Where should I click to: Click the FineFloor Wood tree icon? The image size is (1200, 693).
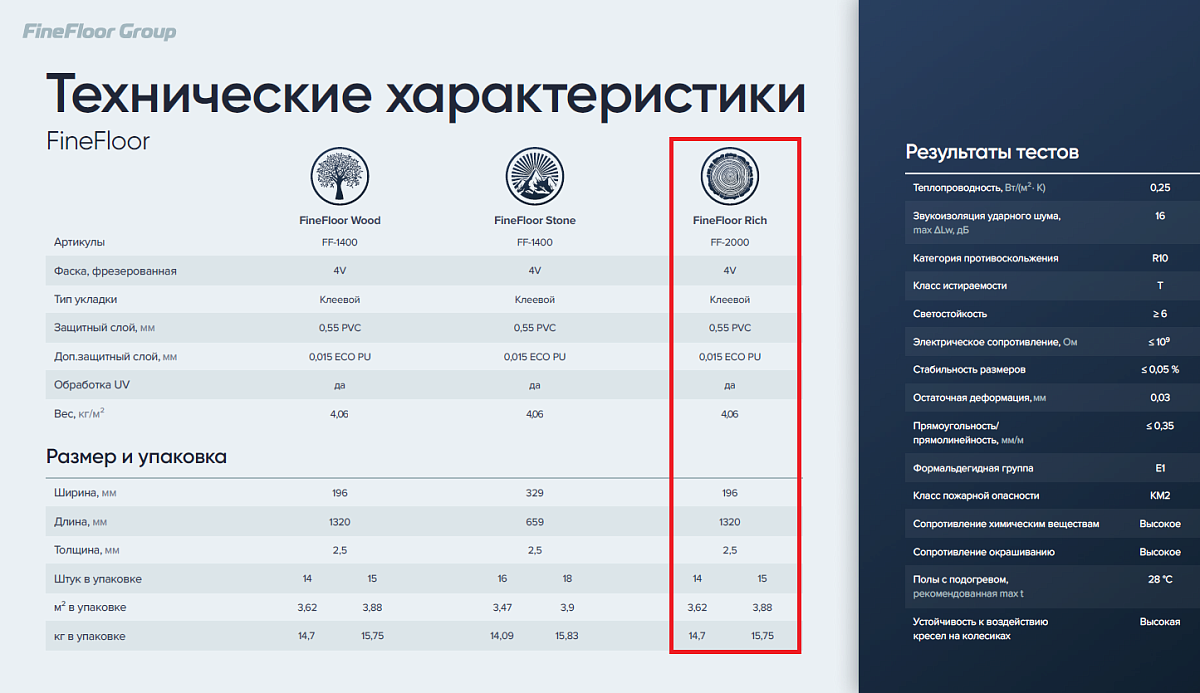coord(339,175)
